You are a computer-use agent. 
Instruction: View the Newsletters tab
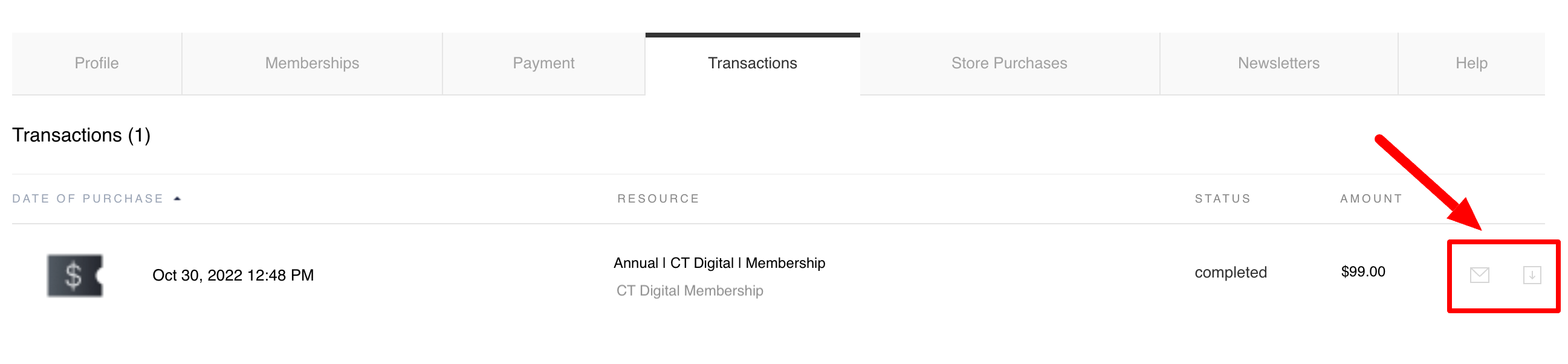click(x=1278, y=63)
